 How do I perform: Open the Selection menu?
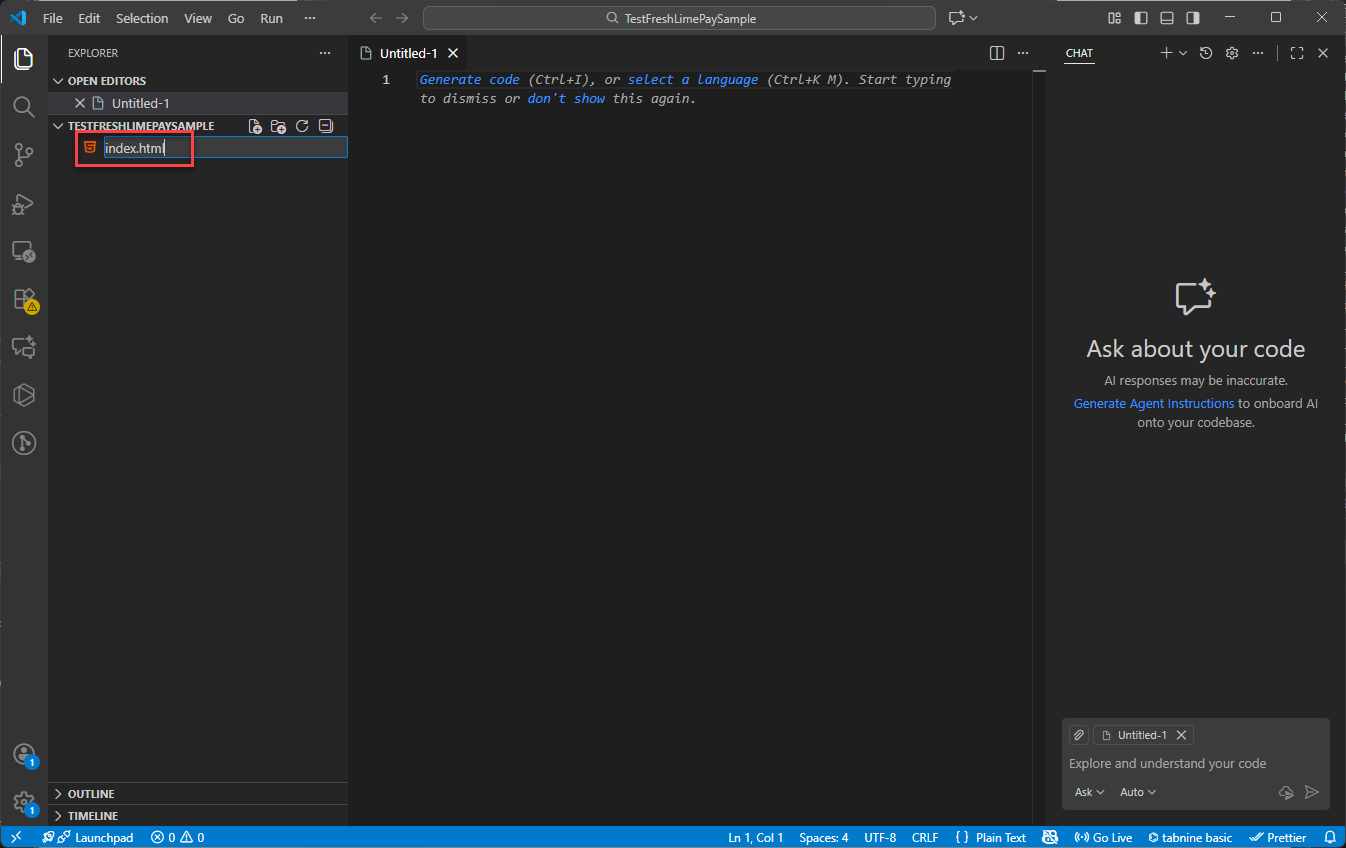[x=142, y=18]
